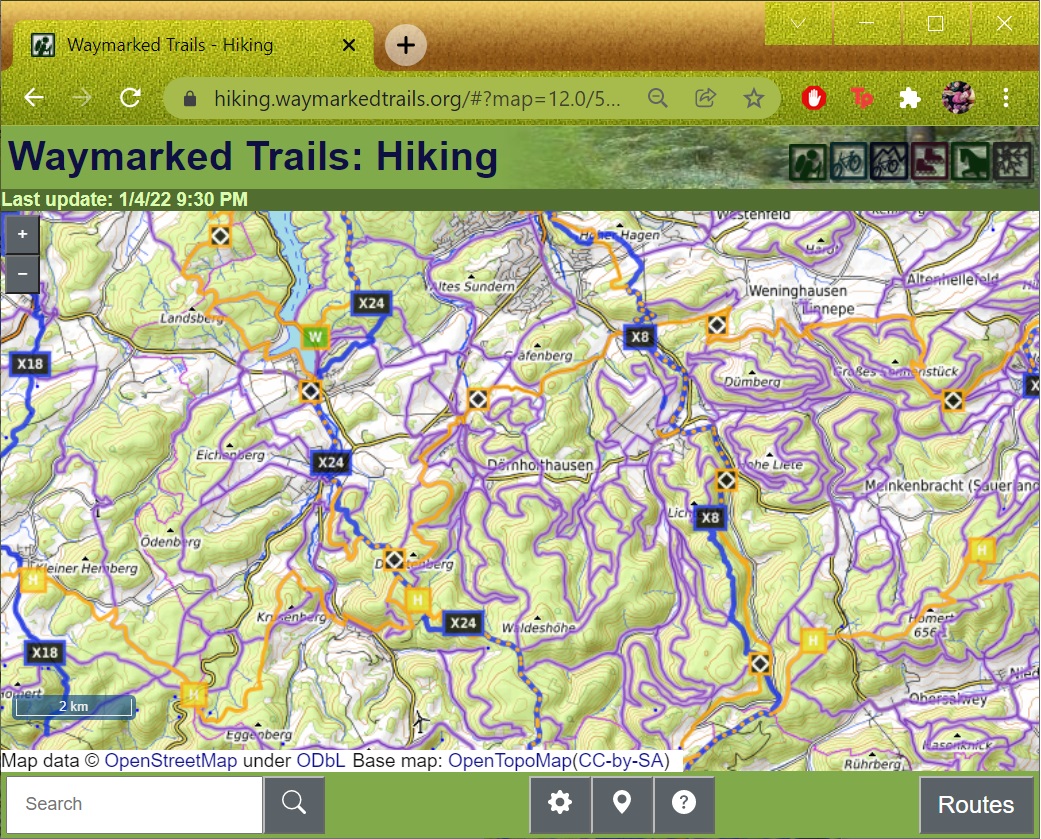Viewport: 1041px width, 839px height.
Task: Open the page zoom magnifier in address bar
Action: point(657,98)
